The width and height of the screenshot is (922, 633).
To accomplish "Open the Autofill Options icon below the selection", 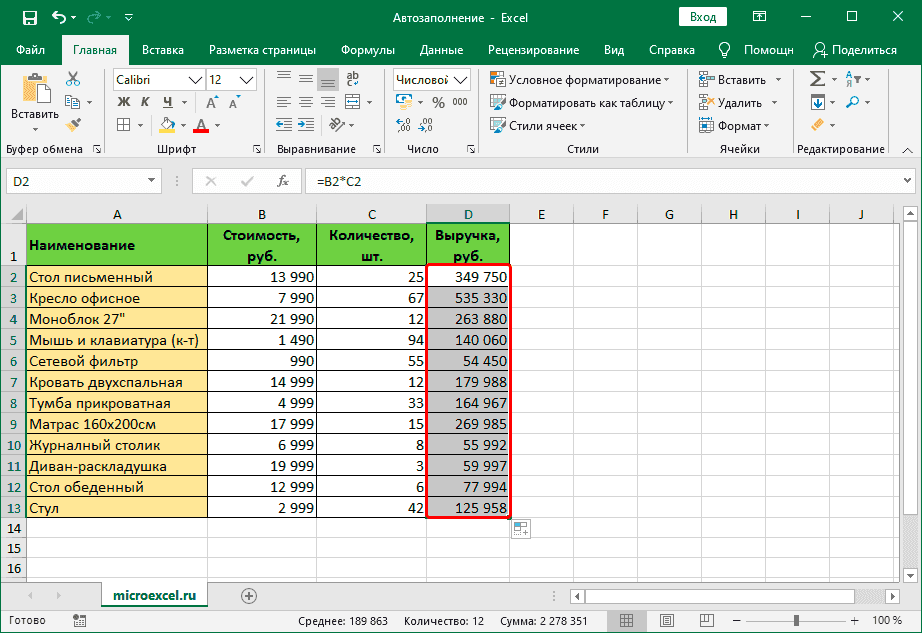I will [521, 530].
